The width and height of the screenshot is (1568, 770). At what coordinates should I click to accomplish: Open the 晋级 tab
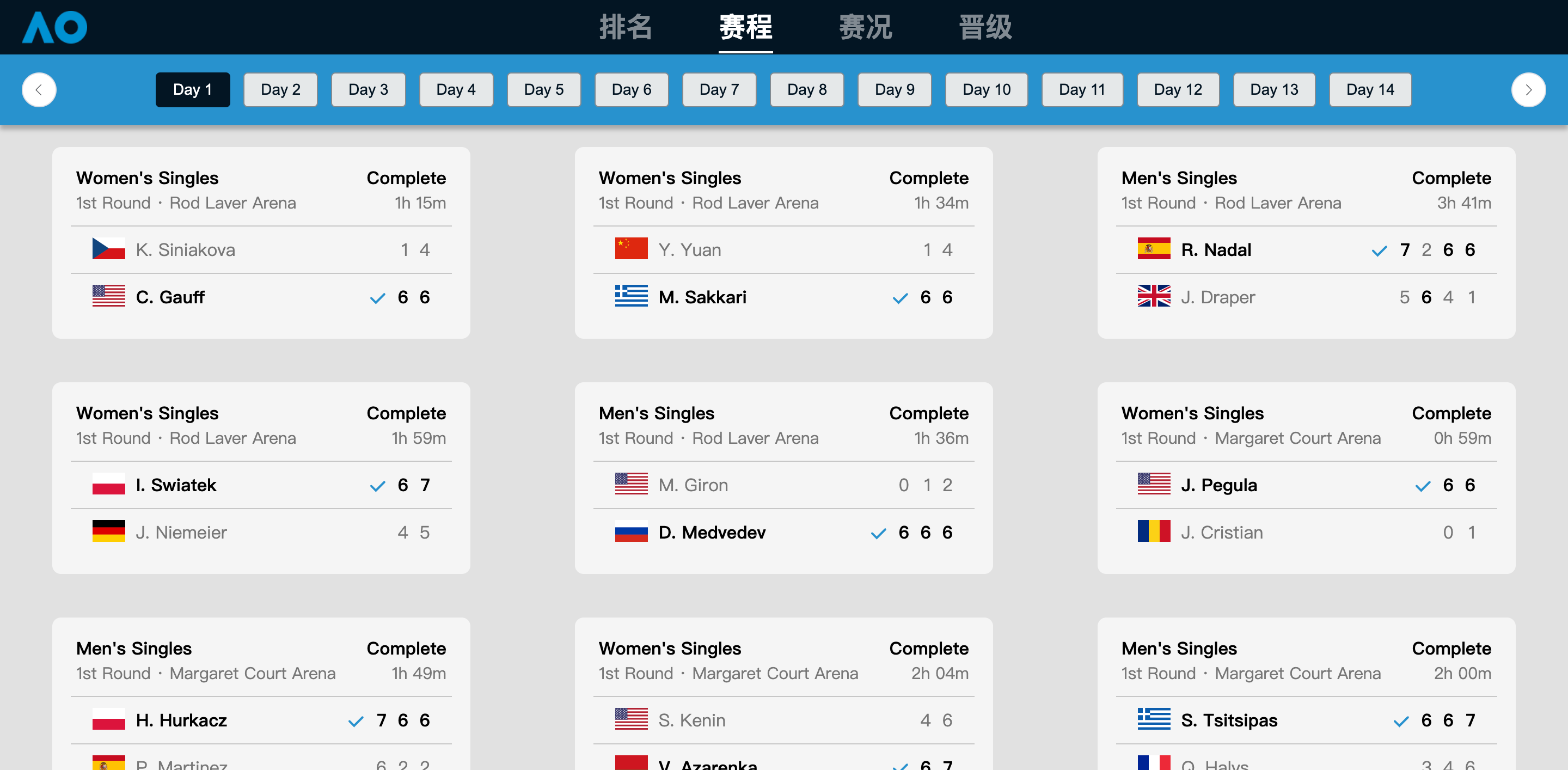(985, 27)
